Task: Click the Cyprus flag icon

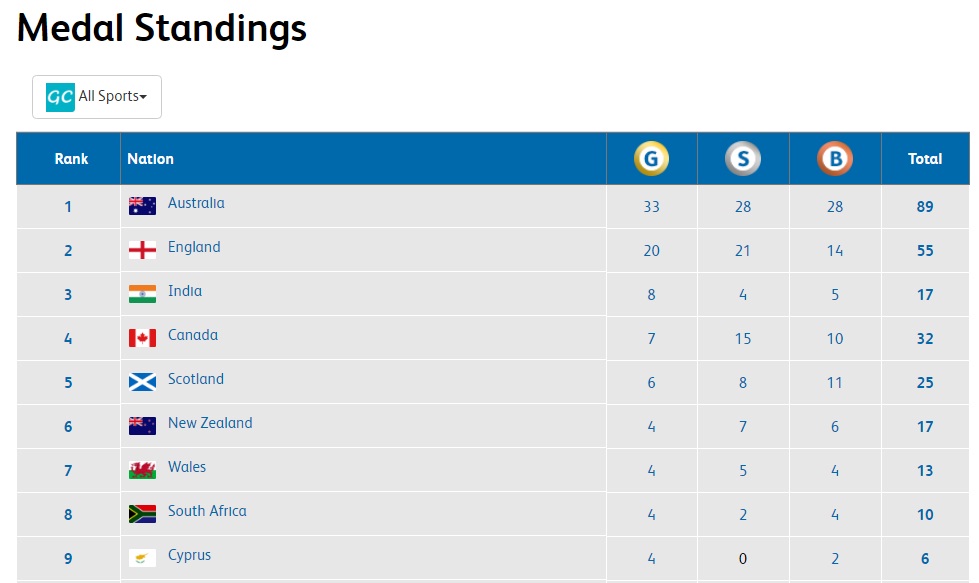Action: point(142,558)
